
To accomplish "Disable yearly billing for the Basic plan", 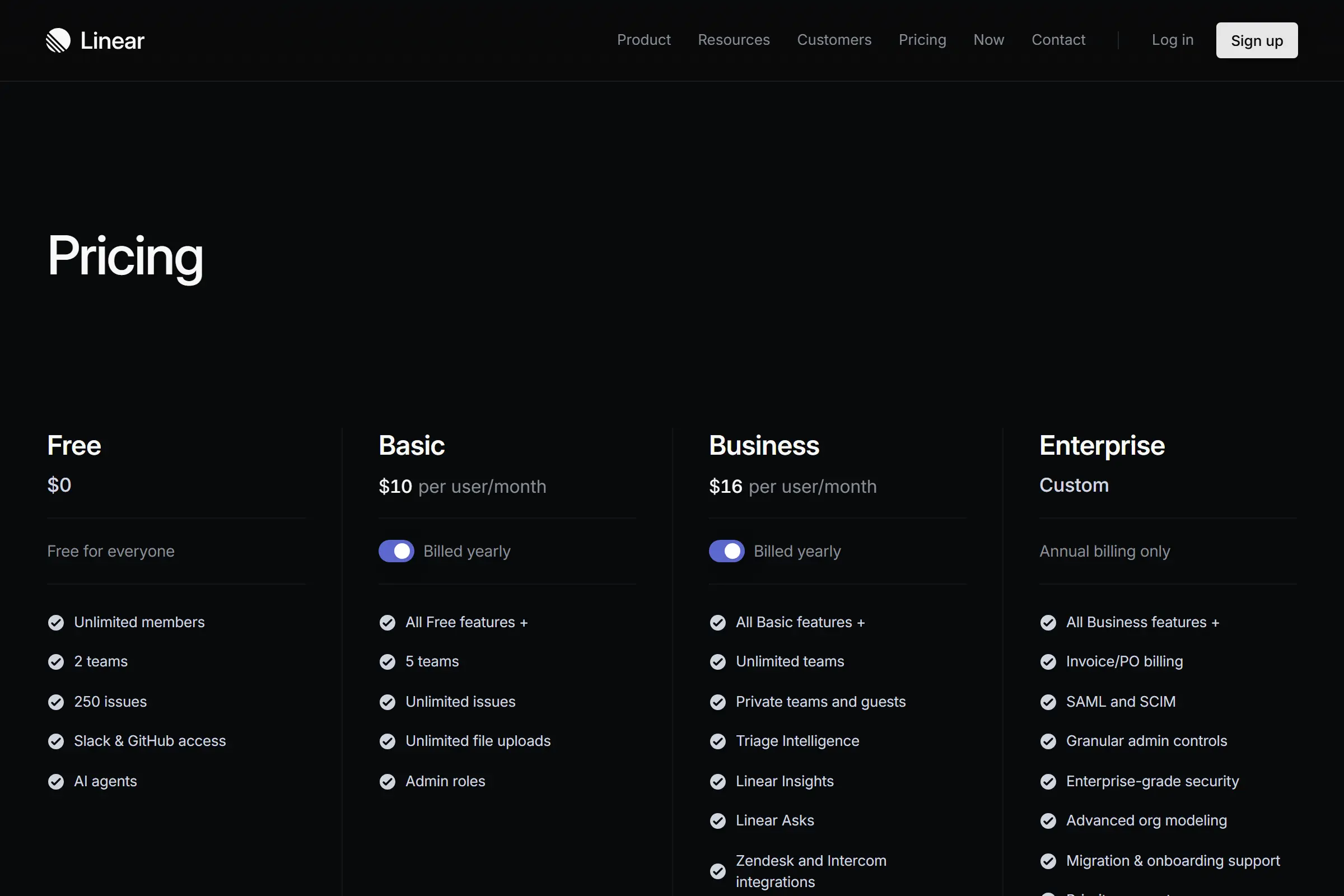I will 396,551.
